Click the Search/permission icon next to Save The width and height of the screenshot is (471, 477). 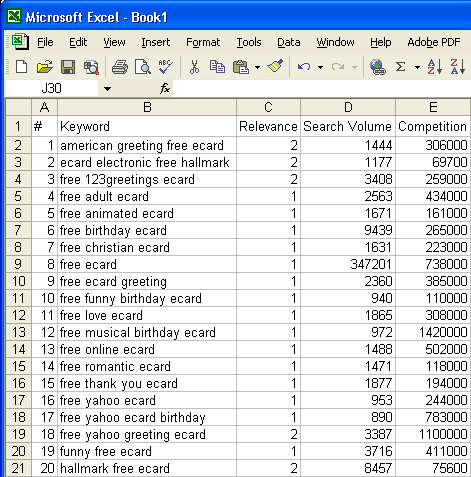91,67
